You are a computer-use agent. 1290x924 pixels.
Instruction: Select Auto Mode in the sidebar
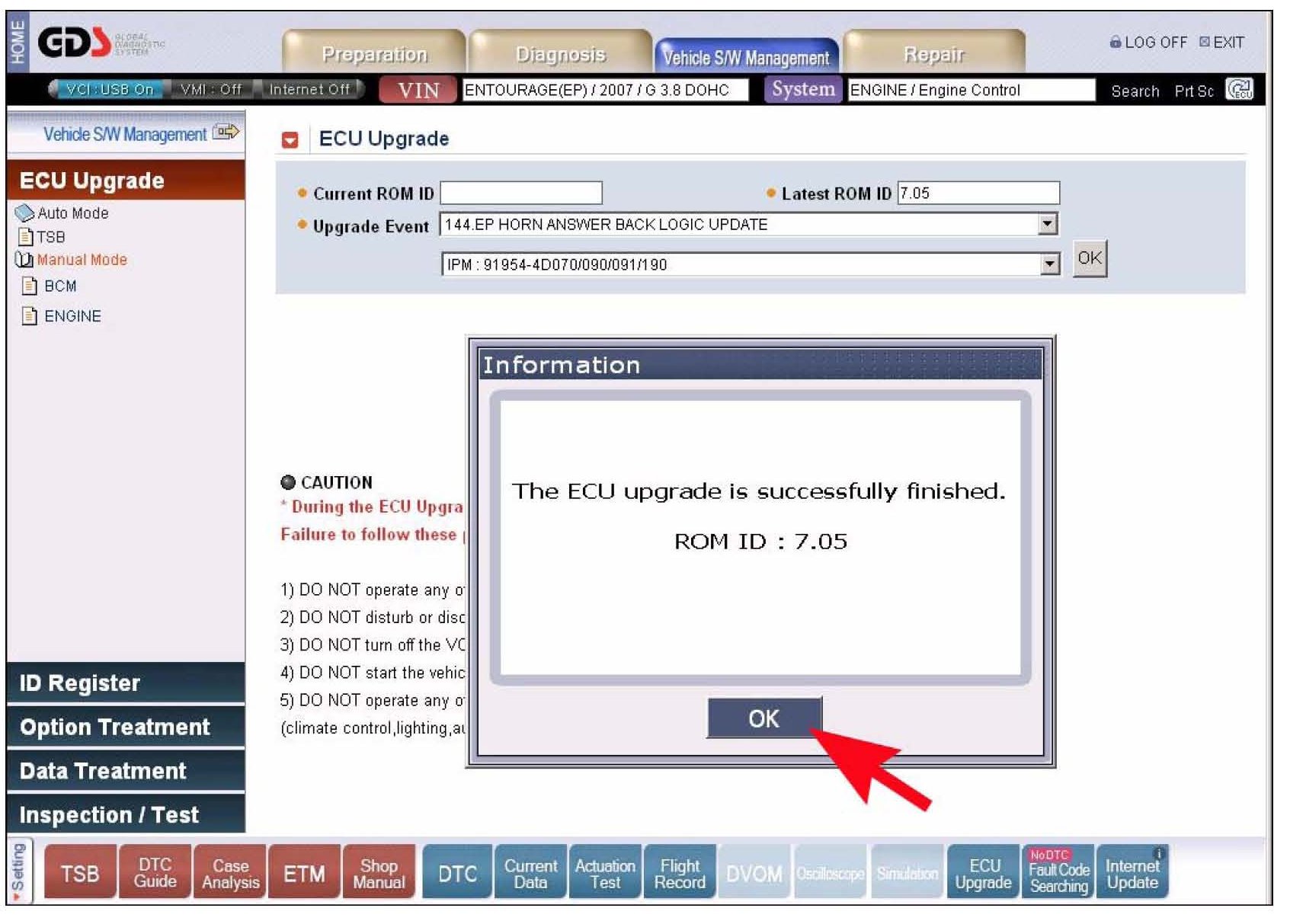coord(72,213)
